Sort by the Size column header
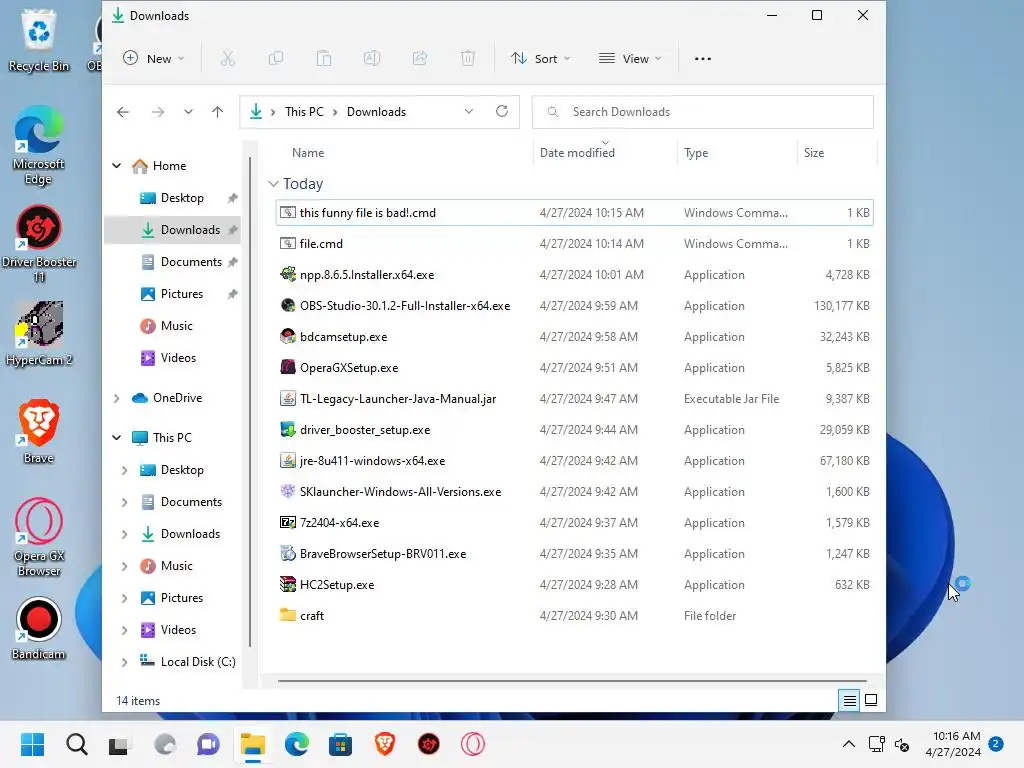Screen dimensions: 1024x768 [814, 153]
